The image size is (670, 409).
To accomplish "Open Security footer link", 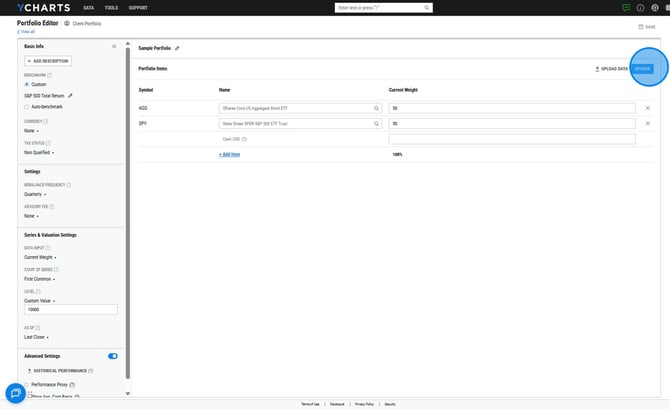I will 390,404.
